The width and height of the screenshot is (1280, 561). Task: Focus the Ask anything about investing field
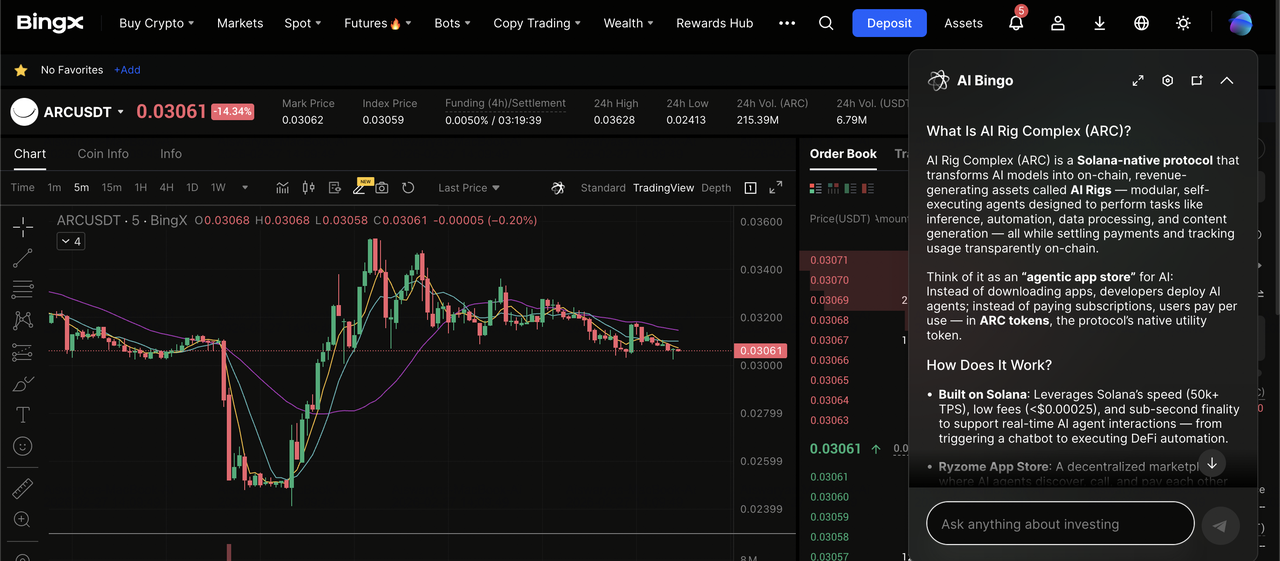[x=1060, y=524]
